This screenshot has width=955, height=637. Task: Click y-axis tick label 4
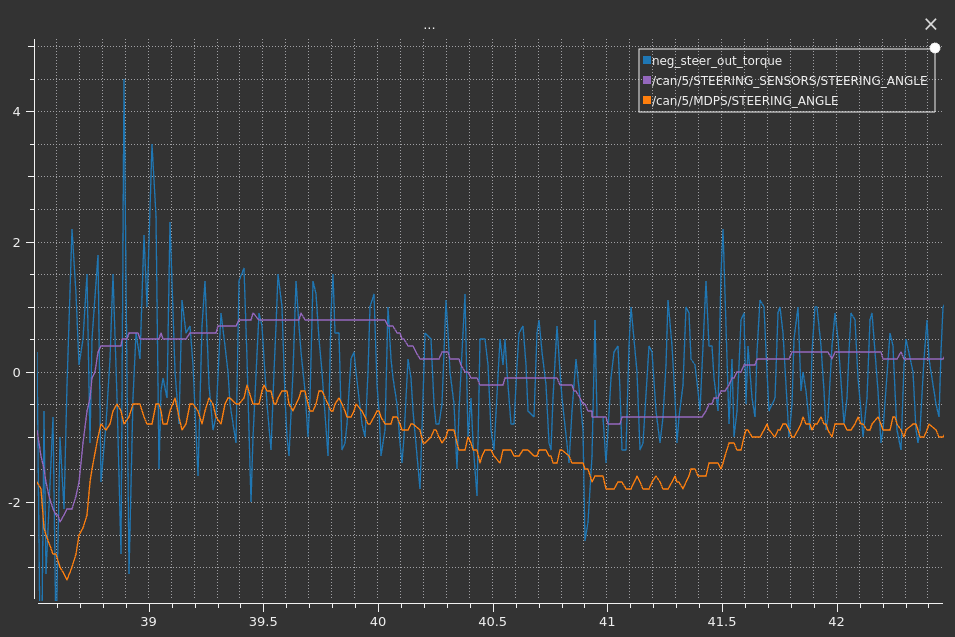(x=16, y=111)
